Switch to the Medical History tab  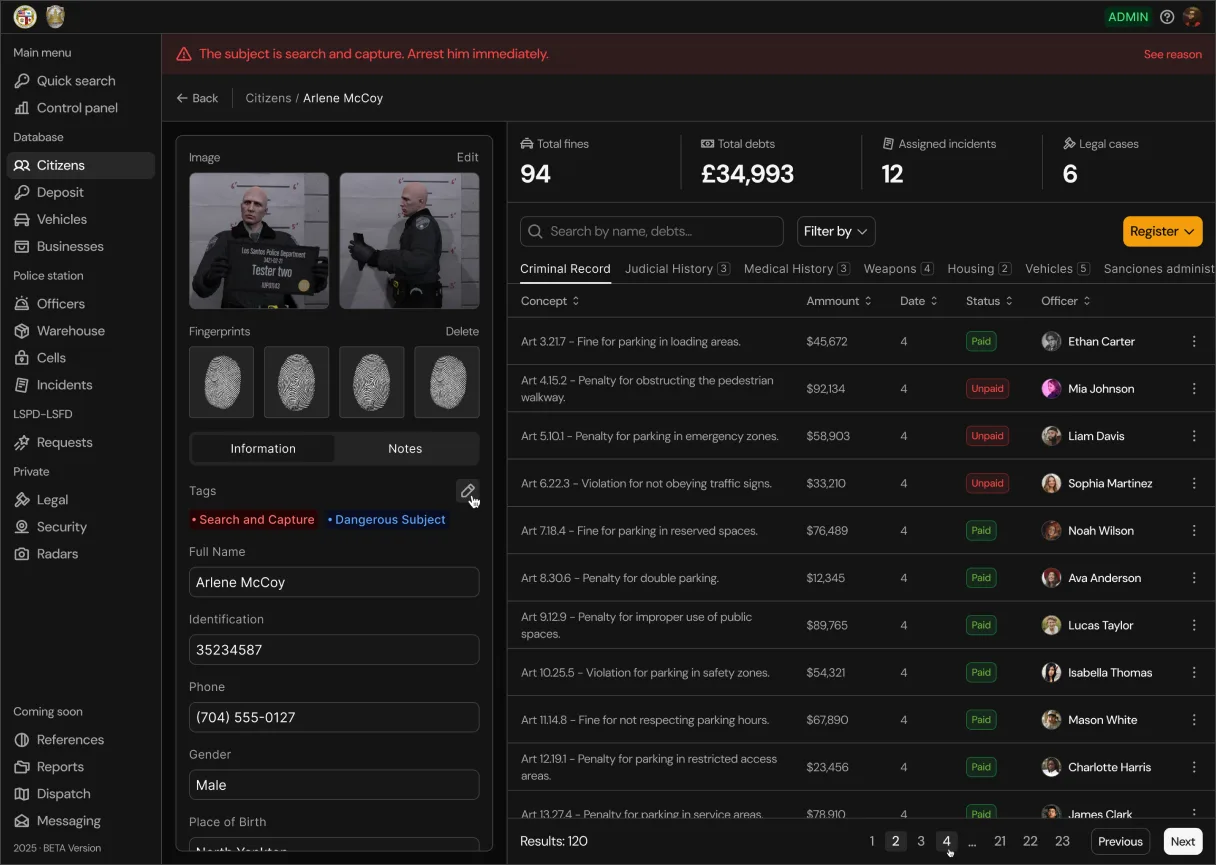click(797, 269)
